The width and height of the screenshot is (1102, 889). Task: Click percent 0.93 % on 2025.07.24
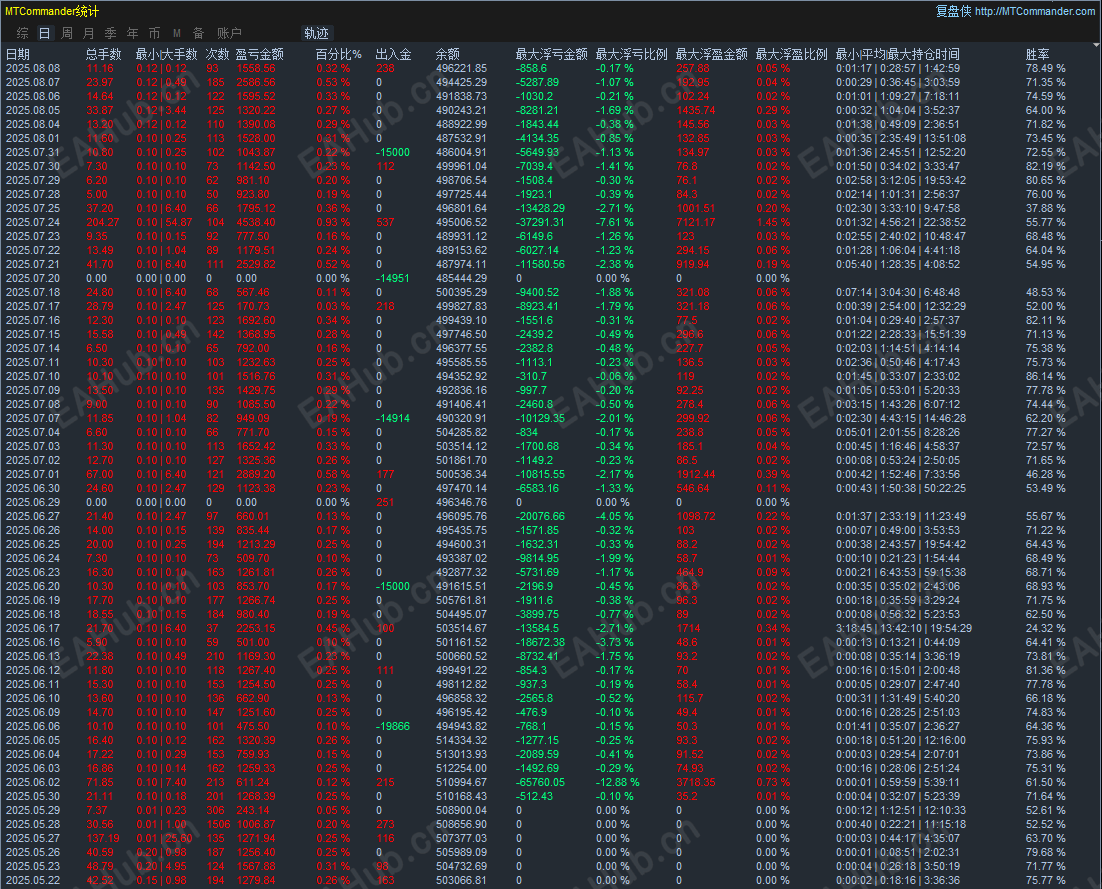coord(333,222)
